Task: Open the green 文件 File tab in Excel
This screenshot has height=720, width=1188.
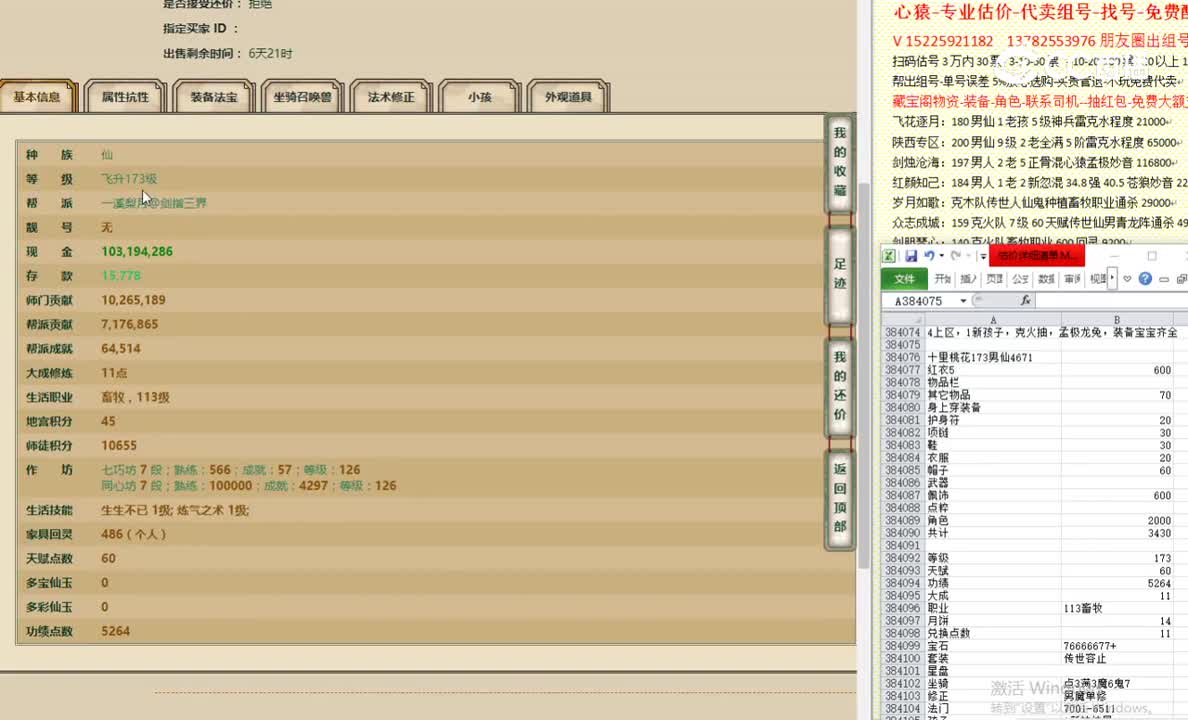Action: click(904, 279)
